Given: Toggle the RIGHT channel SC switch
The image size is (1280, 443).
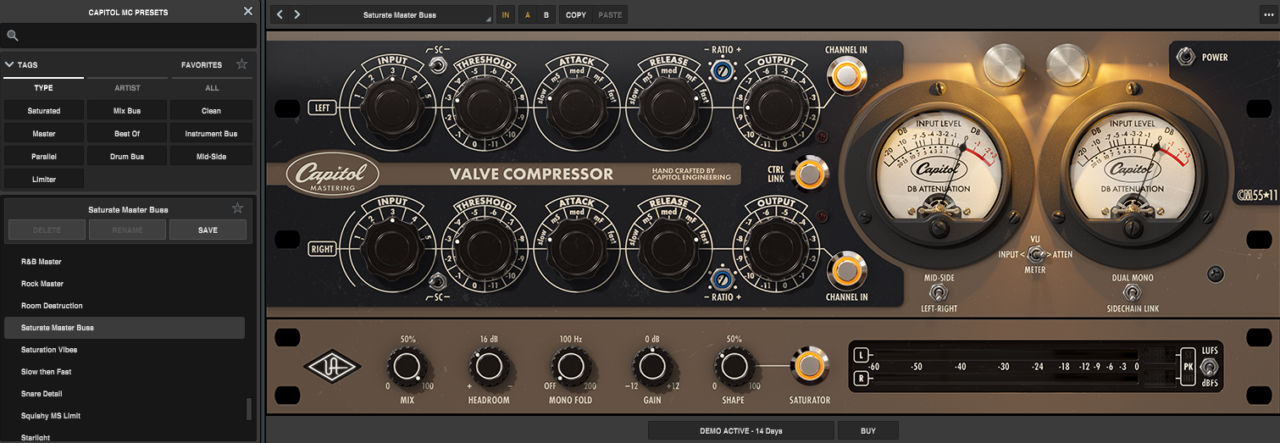Looking at the screenshot, I should 437,281.
